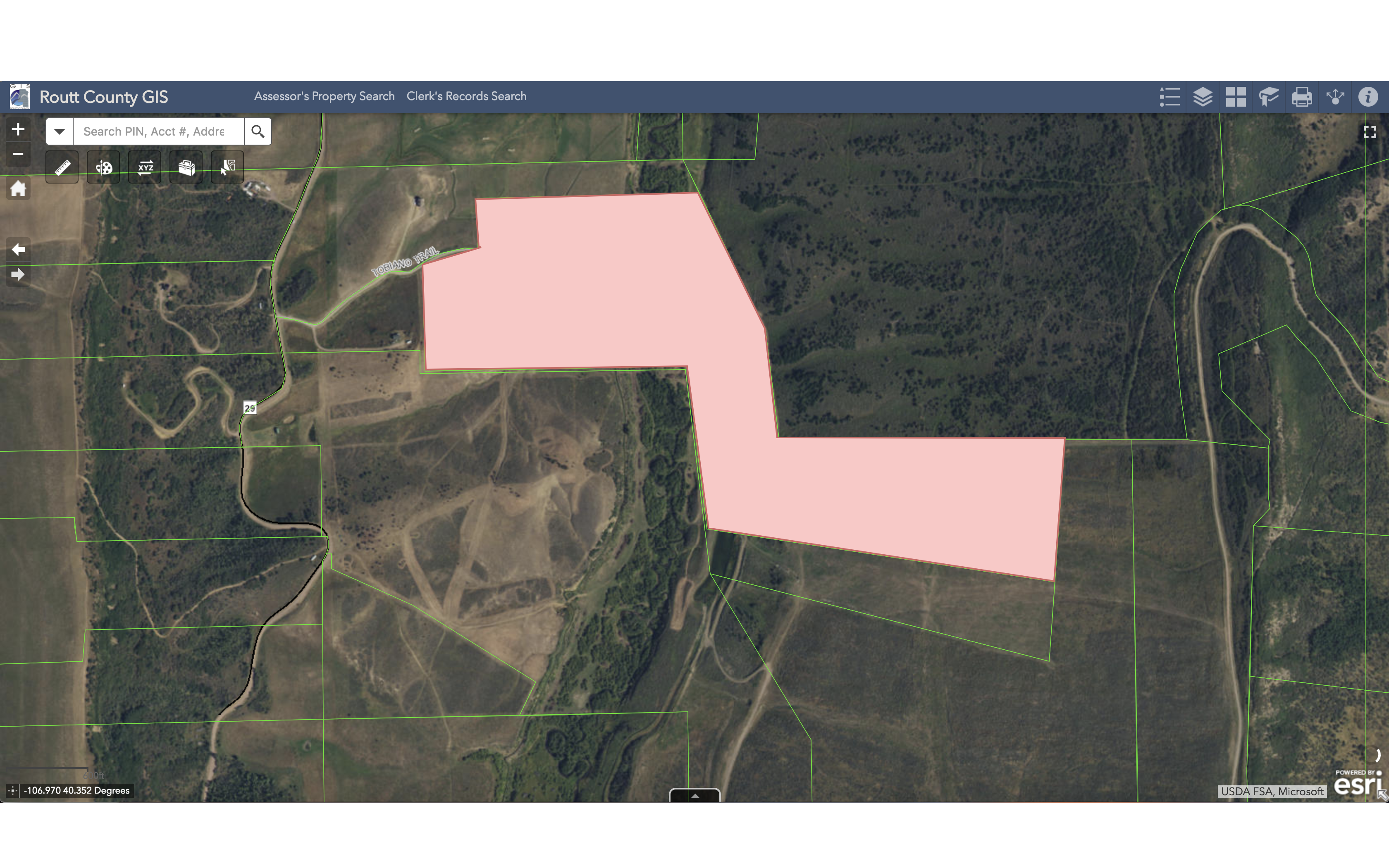Toggle fullscreen map view
The image size is (1389, 868).
pyautogui.click(x=1370, y=133)
